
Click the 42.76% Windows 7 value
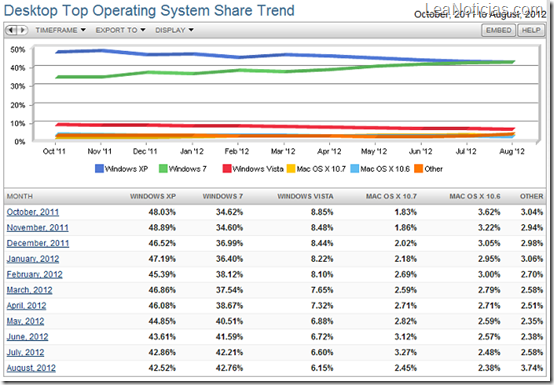[x=229, y=368]
